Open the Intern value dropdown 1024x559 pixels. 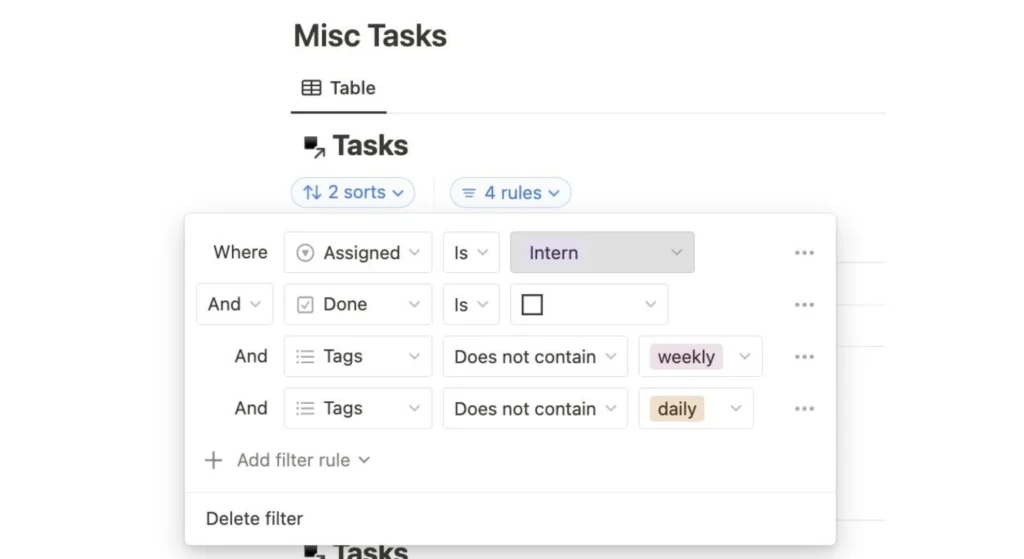602,253
